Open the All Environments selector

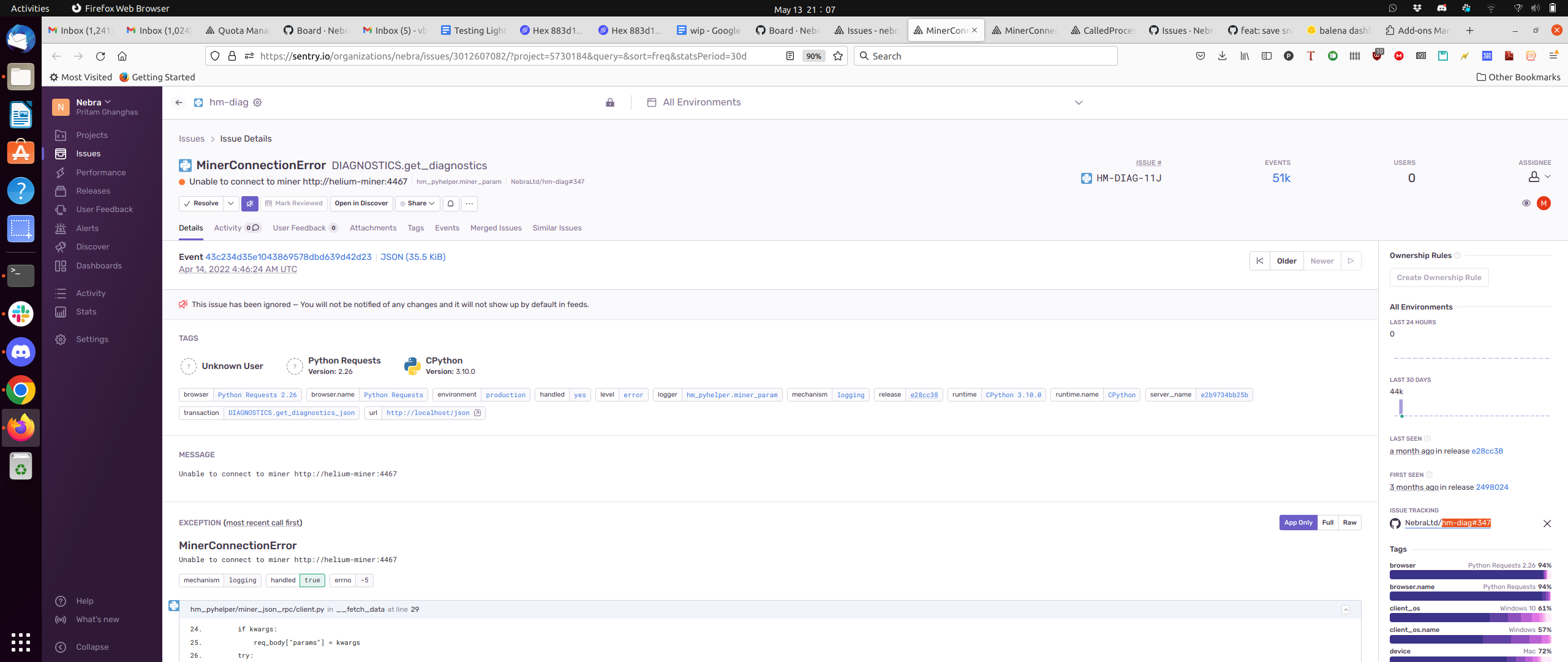coord(701,102)
